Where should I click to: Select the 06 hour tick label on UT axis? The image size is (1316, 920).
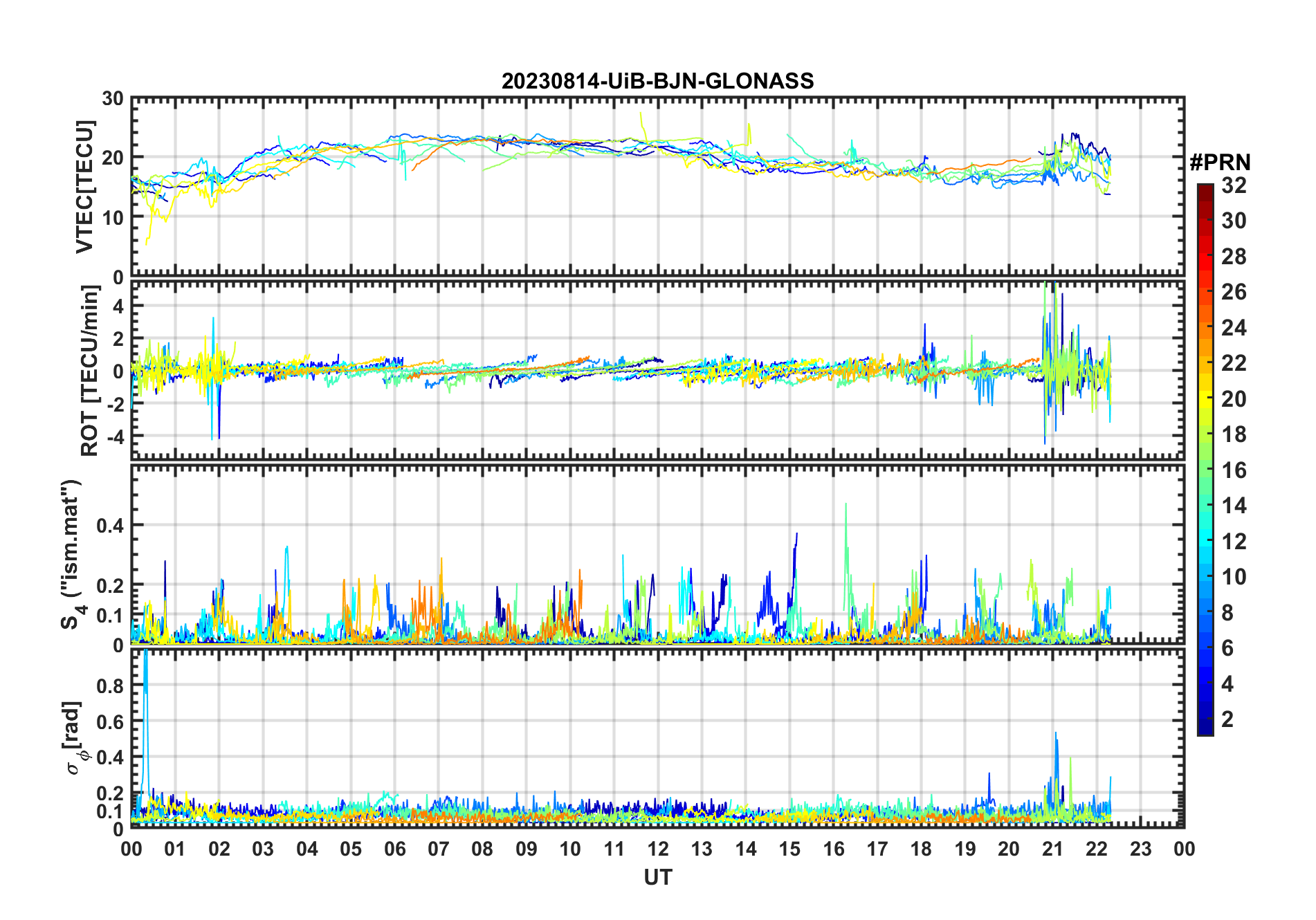[x=394, y=849]
